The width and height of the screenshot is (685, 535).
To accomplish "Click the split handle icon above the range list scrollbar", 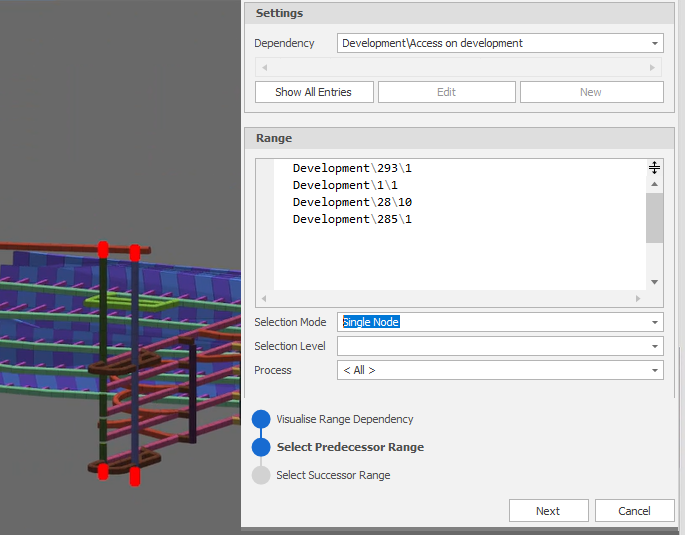I will [654, 168].
